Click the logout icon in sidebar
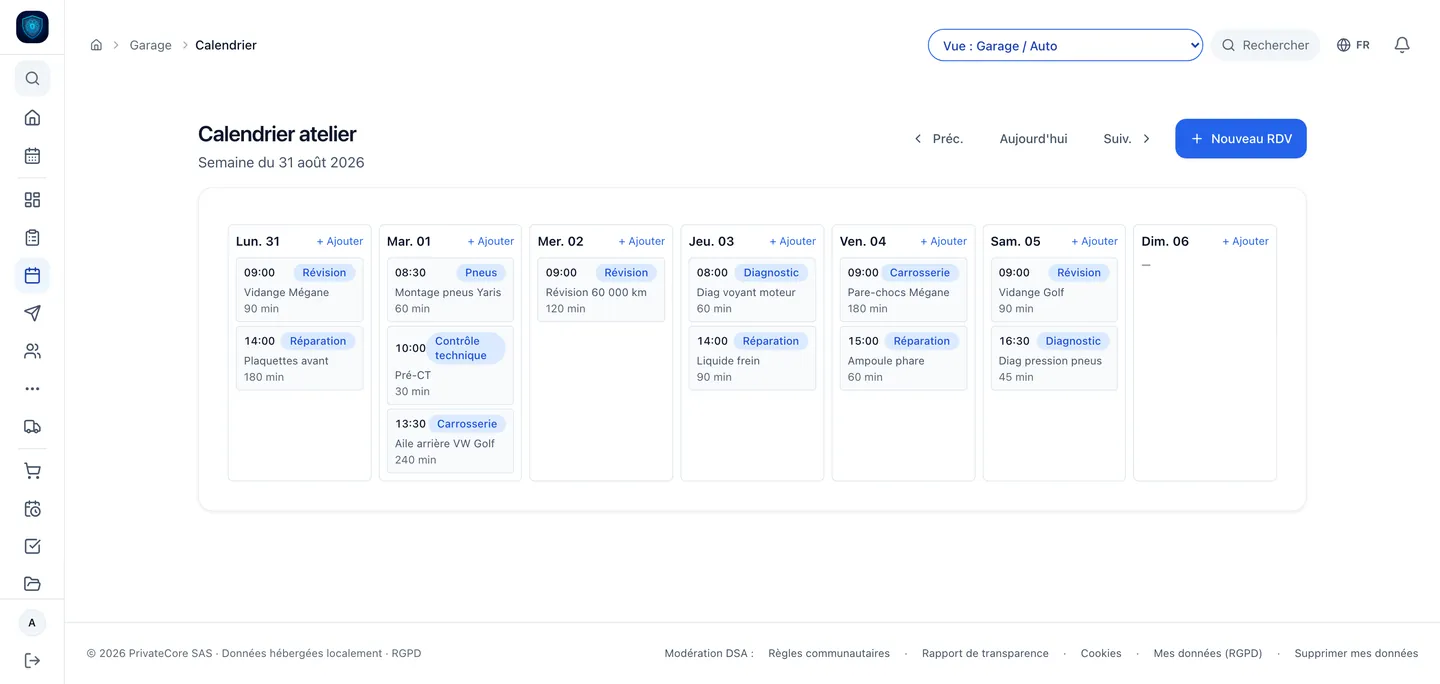This screenshot has width=1440, height=684. [x=32, y=660]
